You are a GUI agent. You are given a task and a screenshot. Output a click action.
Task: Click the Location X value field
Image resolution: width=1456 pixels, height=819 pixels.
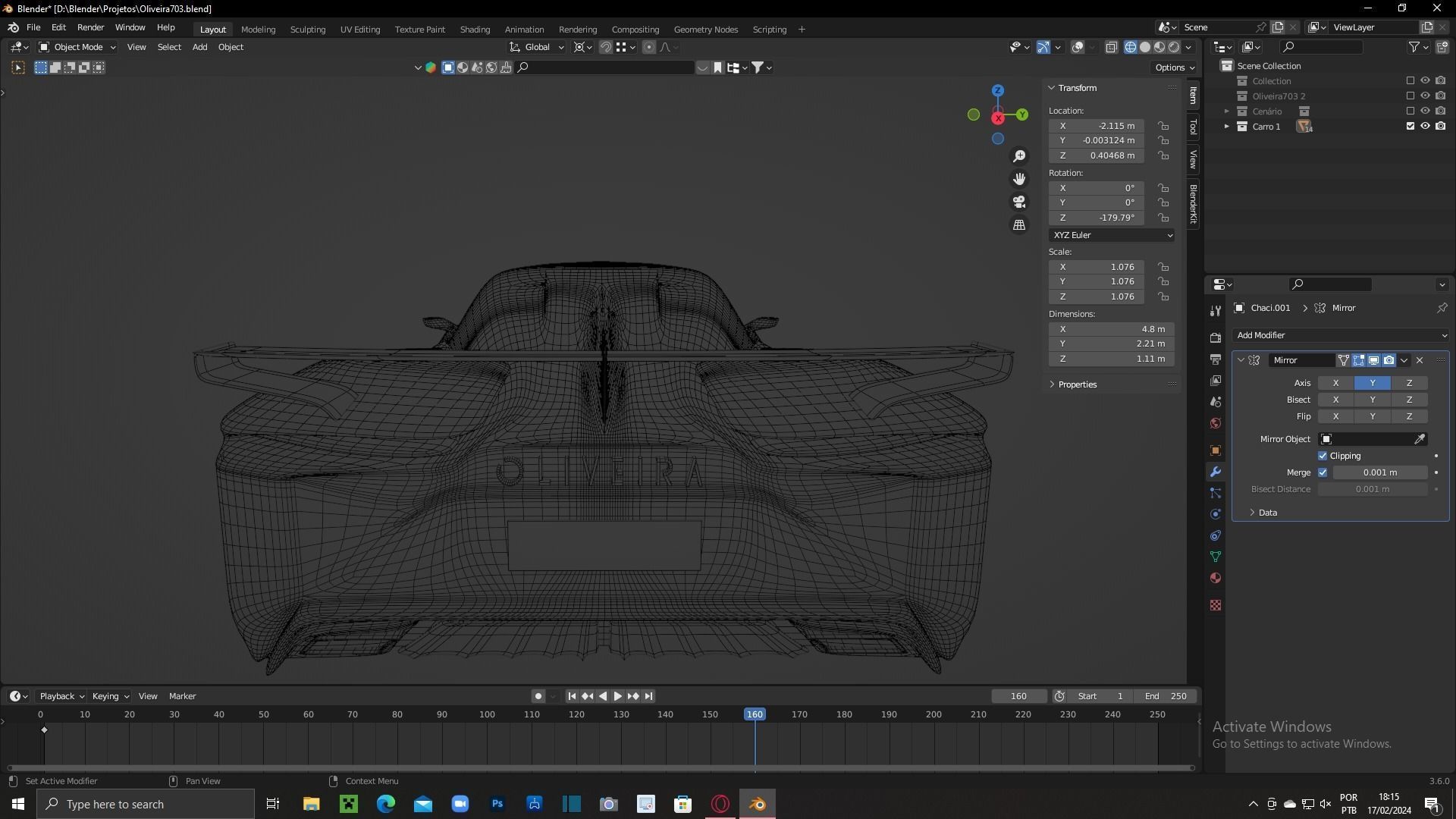[1097, 126]
